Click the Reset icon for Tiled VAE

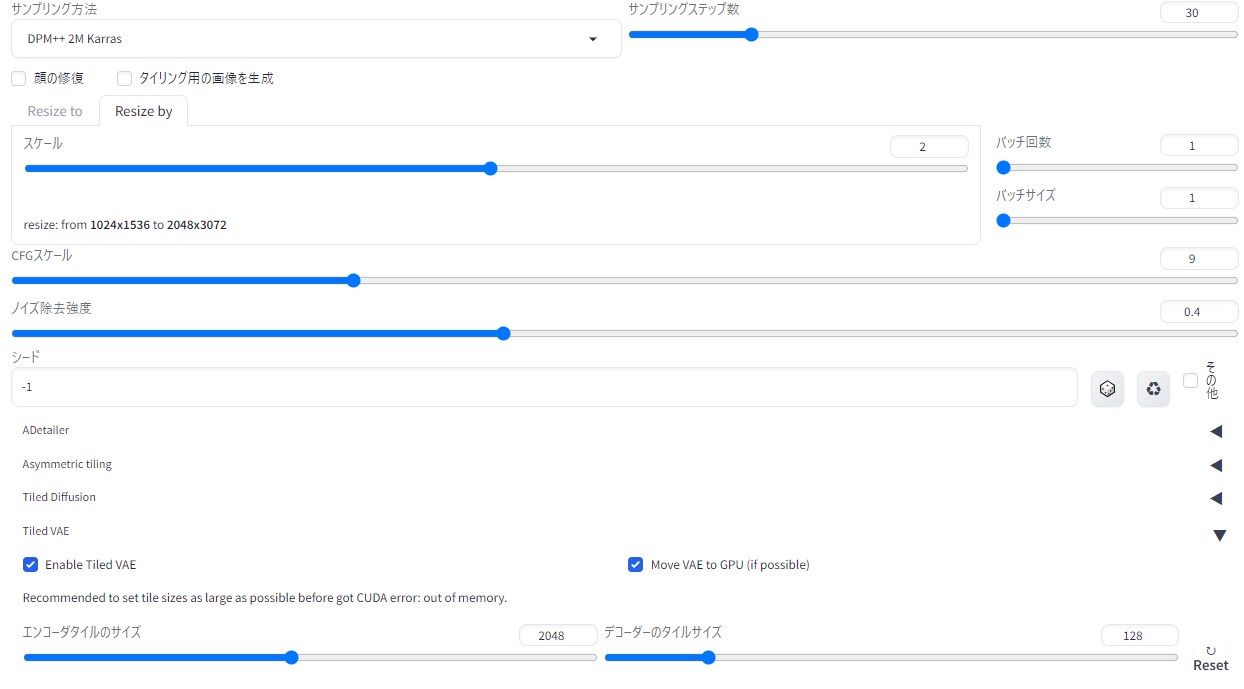click(1211, 658)
